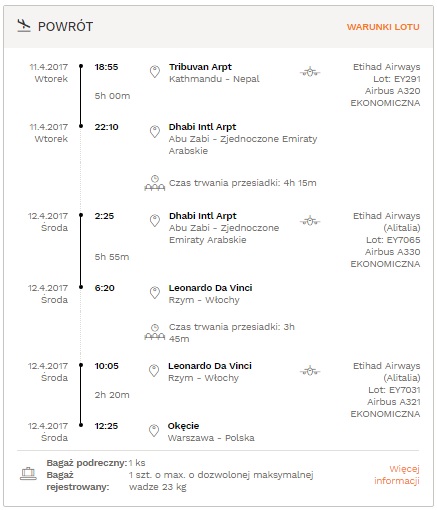Click the airplane icon for flight EY7031
Image resolution: width=437 pixels, height=510 pixels.
(310, 370)
